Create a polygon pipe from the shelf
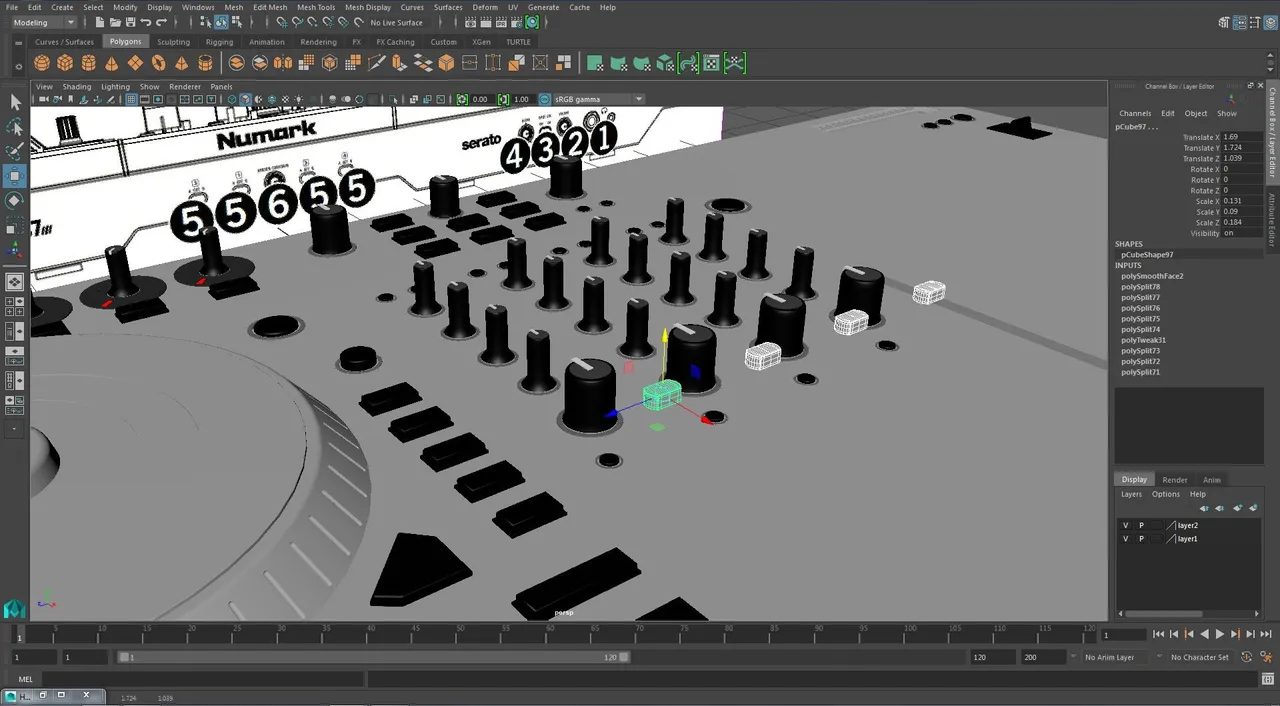This screenshot has width=1280, height=706. pyautogui.click(x=205, y=63)
